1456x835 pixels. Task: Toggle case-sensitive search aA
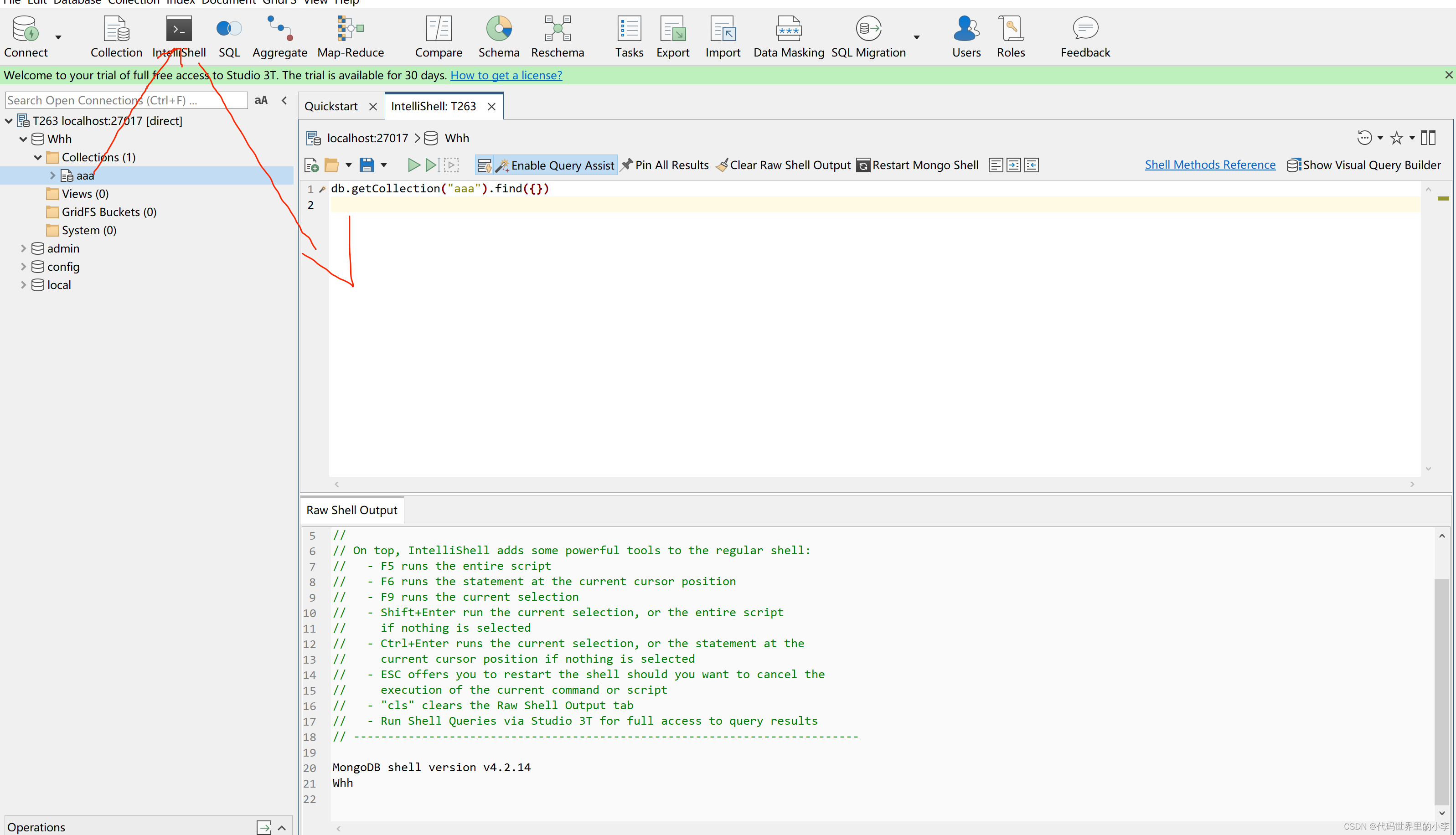click(261, 100)
